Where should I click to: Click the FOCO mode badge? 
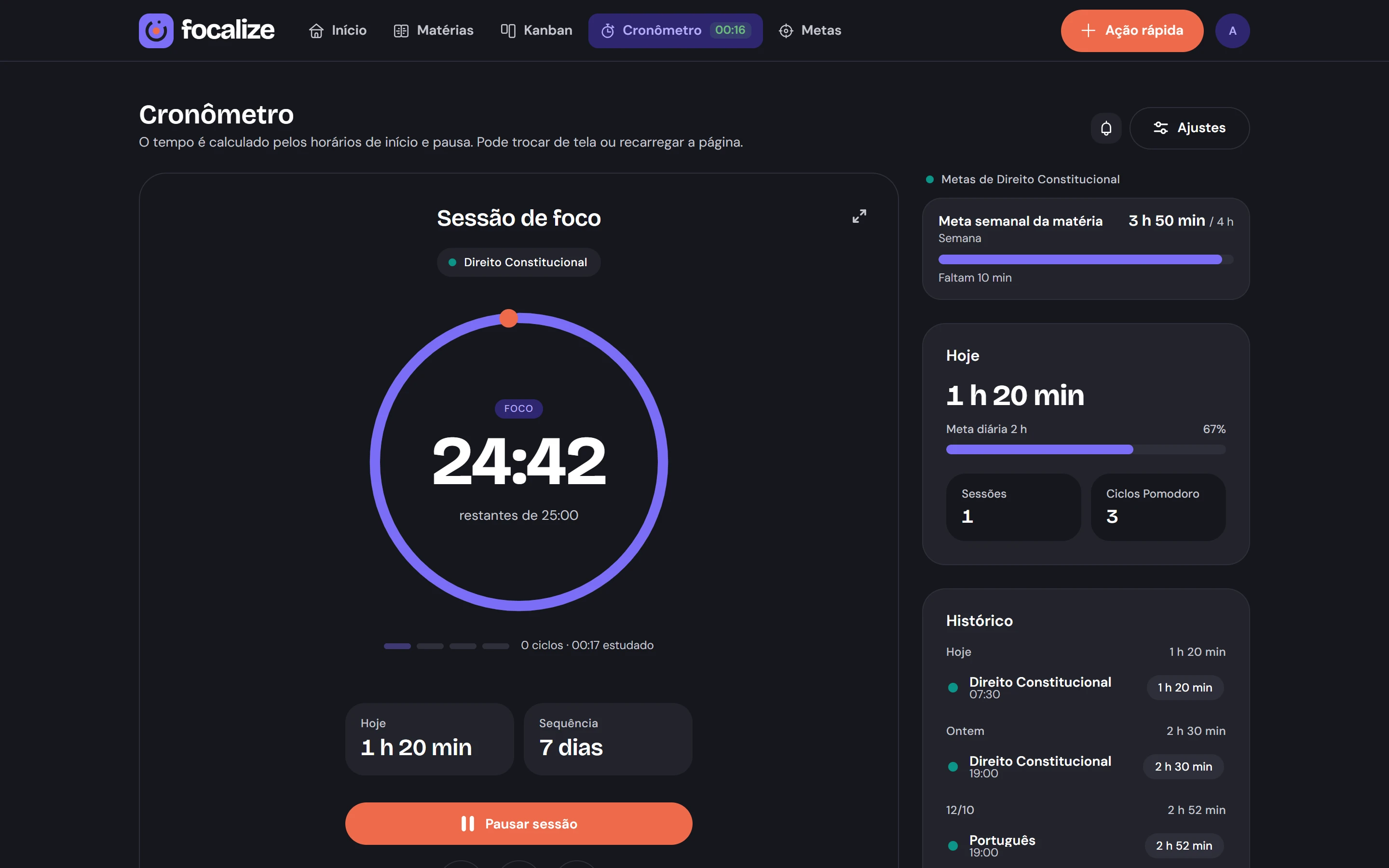tap(518, 409)
